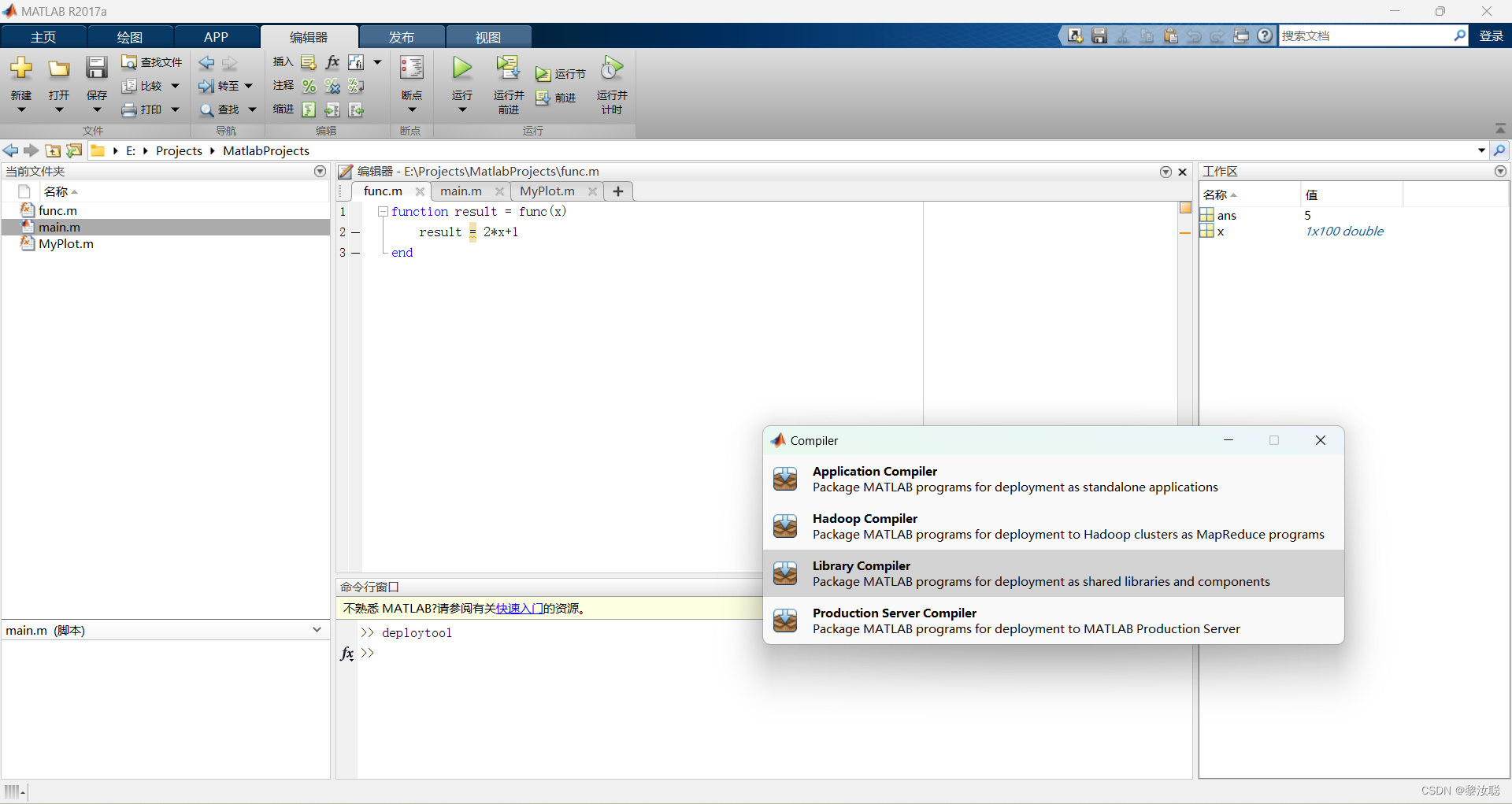Click the 保存 (Save) floppy disk icon
The width and height of the screenshot is (1512, 804).
[x=97, y=68]
